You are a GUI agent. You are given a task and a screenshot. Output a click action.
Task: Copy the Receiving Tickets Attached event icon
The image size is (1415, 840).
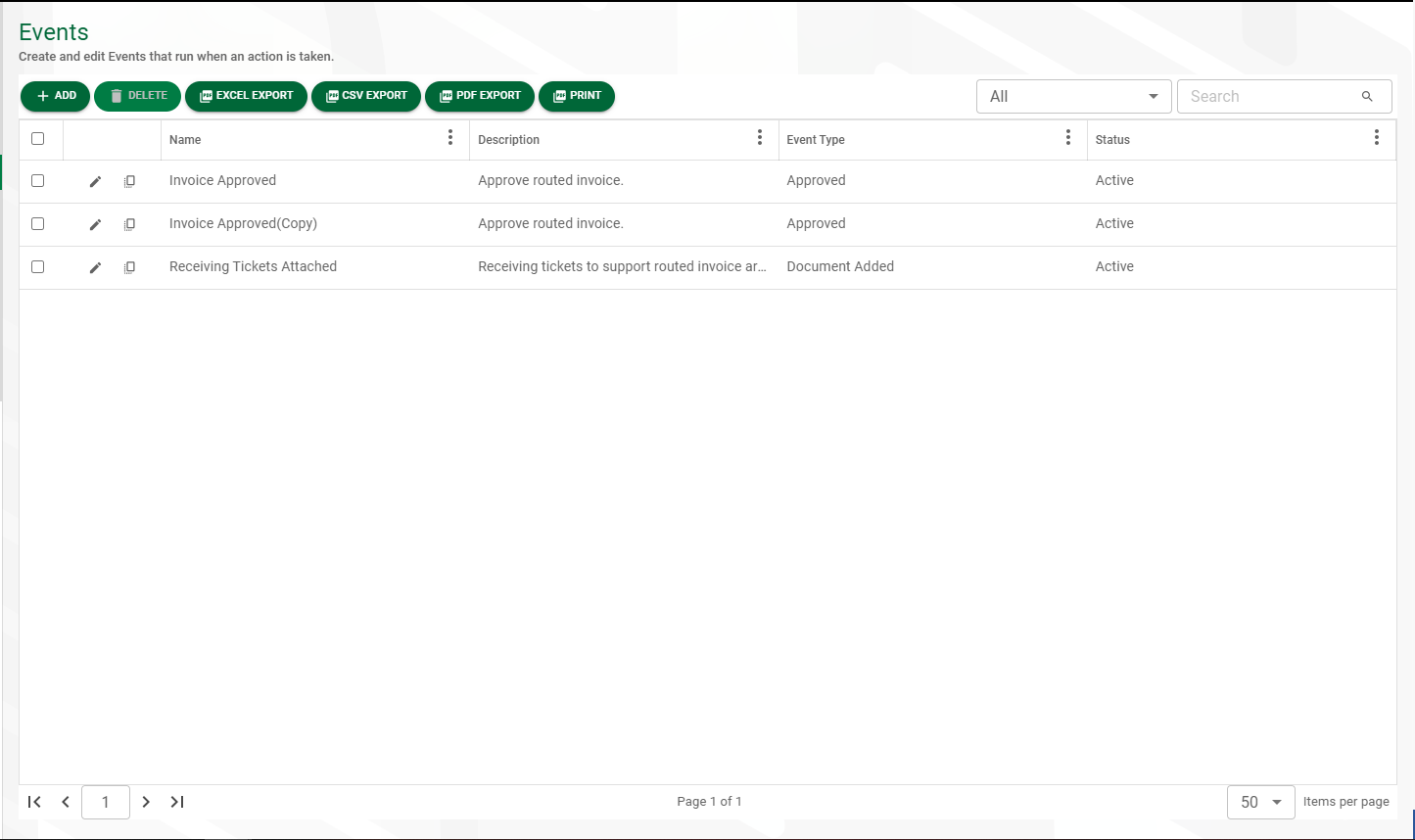[x=129, y=267]
